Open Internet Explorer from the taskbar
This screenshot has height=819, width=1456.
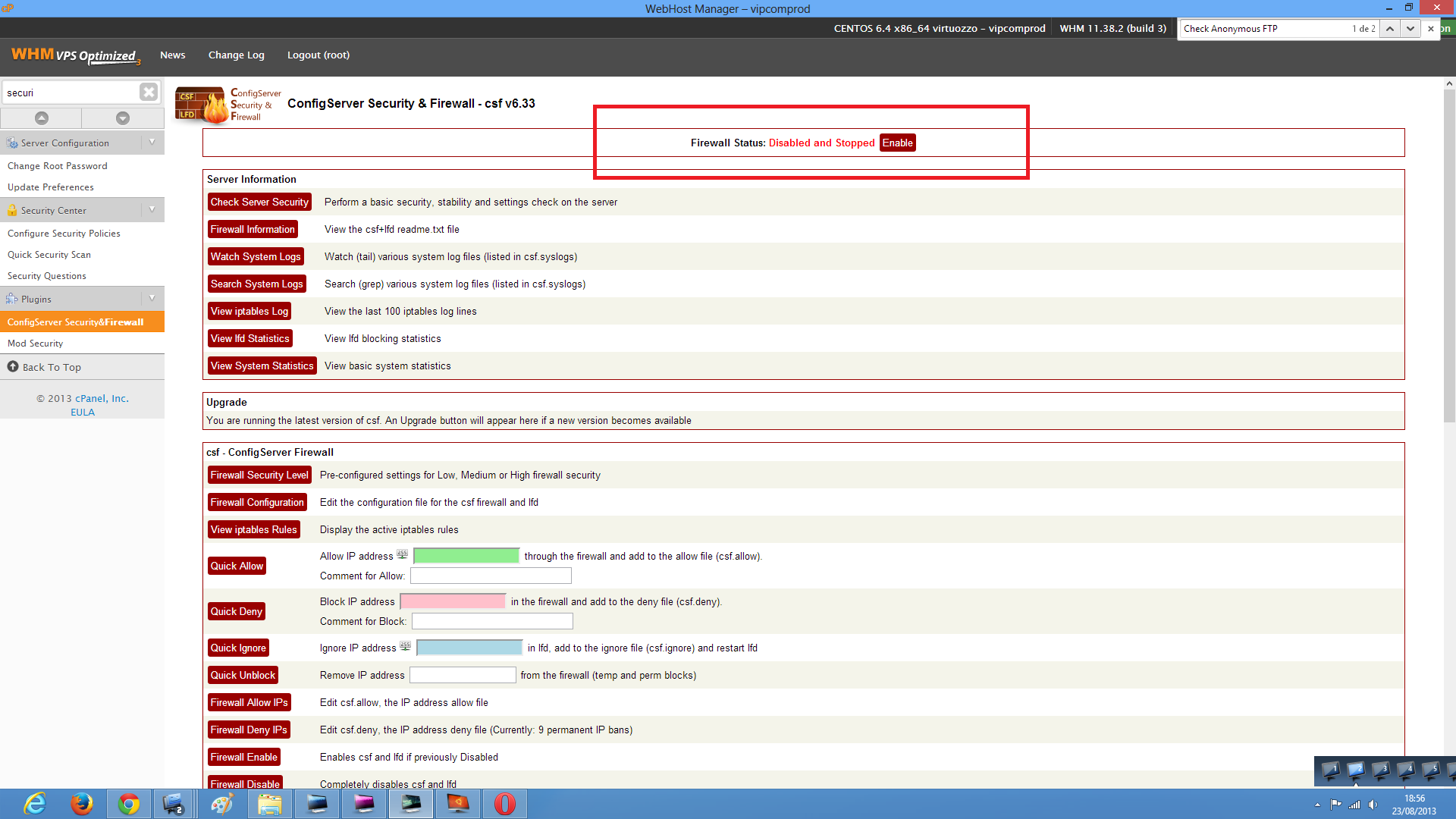[x=35, y=804]
